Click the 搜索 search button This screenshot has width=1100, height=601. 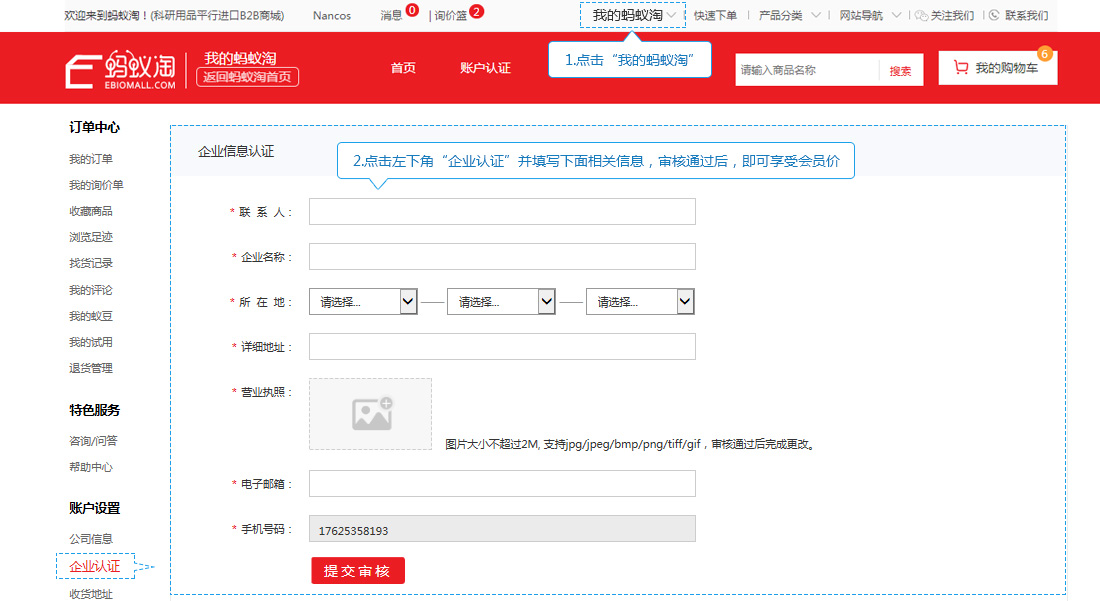(900, 71)
